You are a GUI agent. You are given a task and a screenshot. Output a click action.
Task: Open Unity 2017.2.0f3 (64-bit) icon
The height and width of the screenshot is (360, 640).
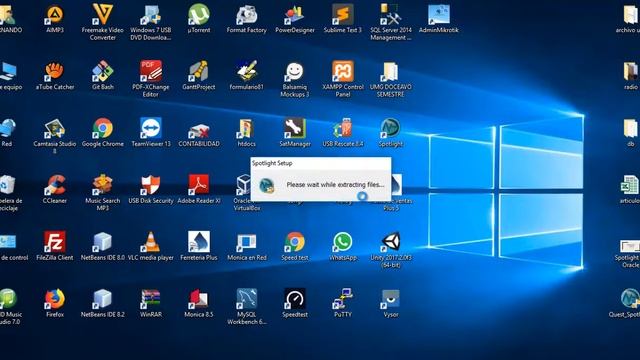pos(391,242)
